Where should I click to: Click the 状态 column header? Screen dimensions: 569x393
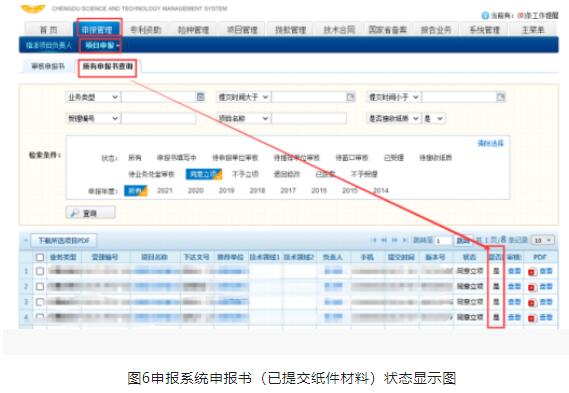point(470,257)
